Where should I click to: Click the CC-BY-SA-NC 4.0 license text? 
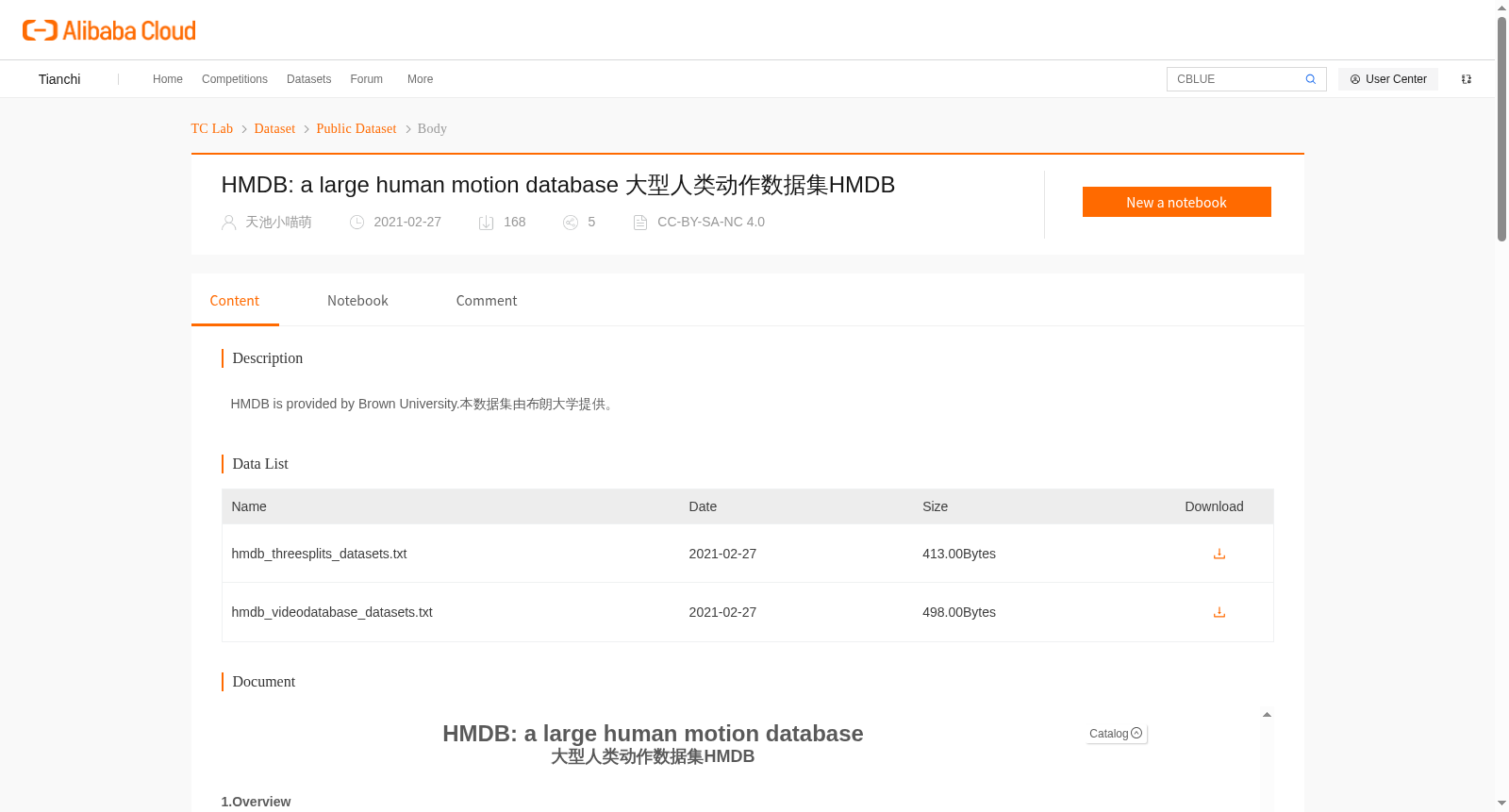tap(711, 223)
